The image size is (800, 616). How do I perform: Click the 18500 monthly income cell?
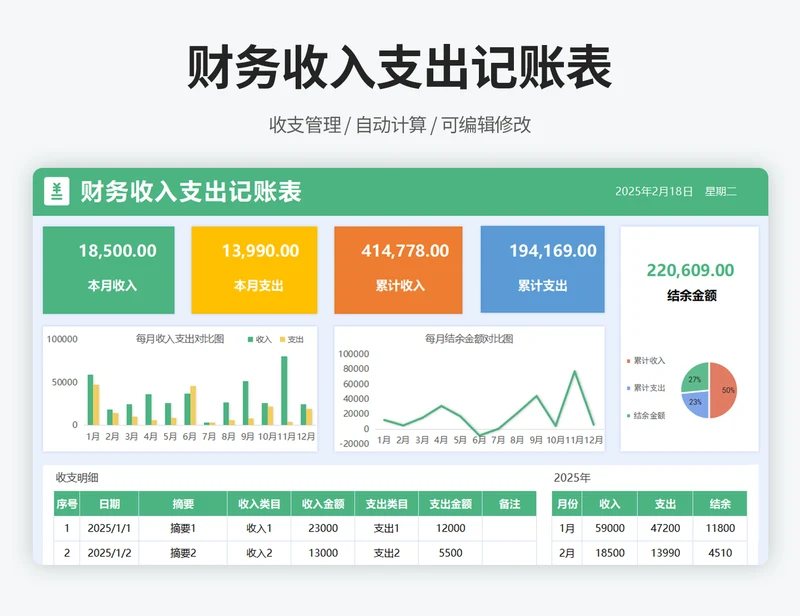tap(610, 553)
